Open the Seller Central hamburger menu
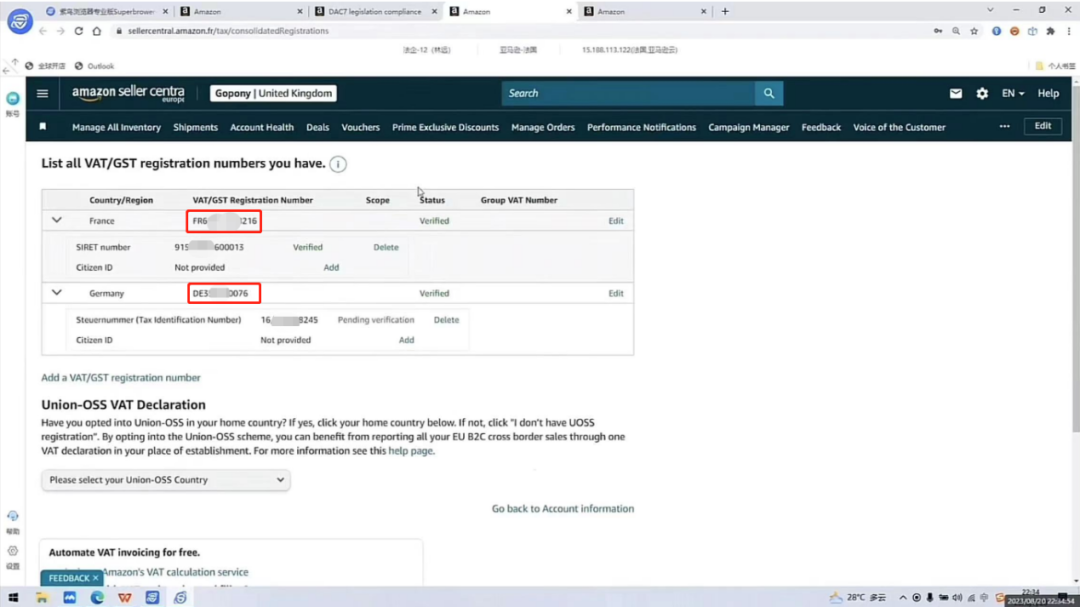The width and height of the screenshot is (1080, 607). coord(43,93)
